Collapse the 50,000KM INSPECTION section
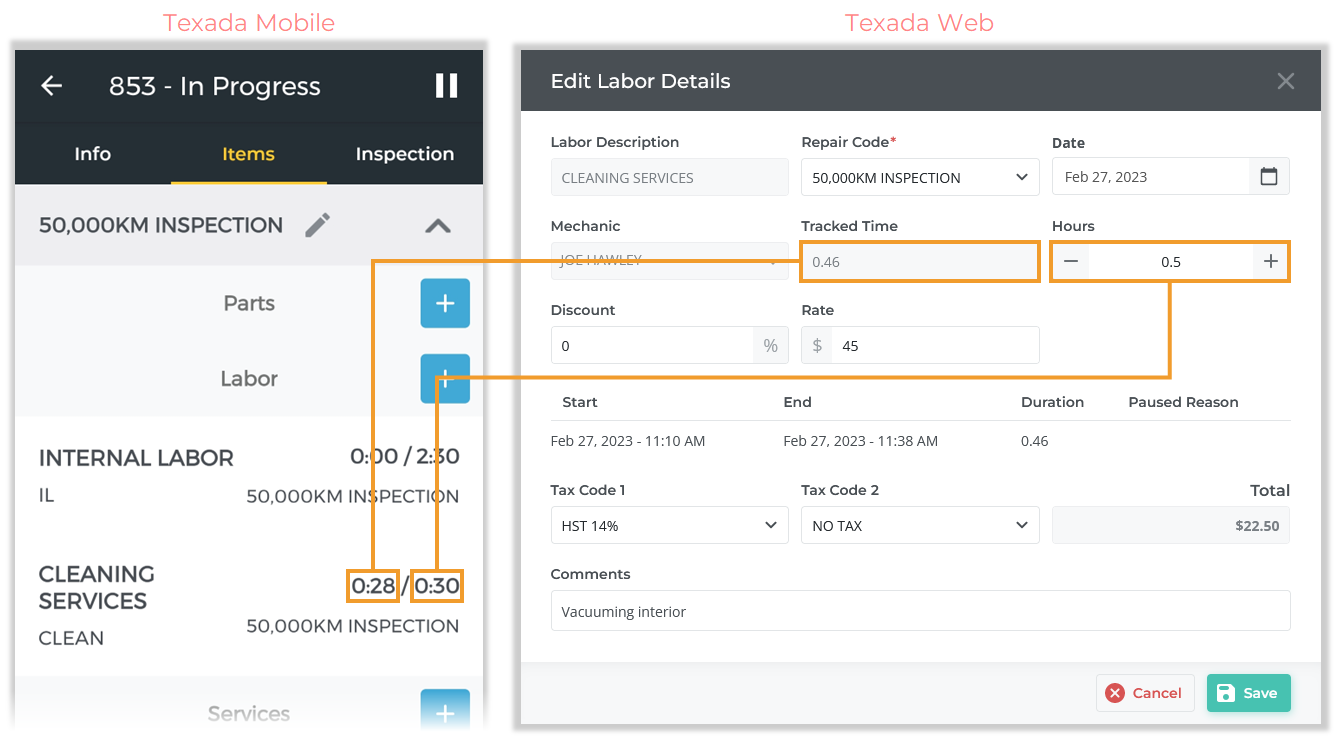Screen dimensions: 1336x737 437,226
